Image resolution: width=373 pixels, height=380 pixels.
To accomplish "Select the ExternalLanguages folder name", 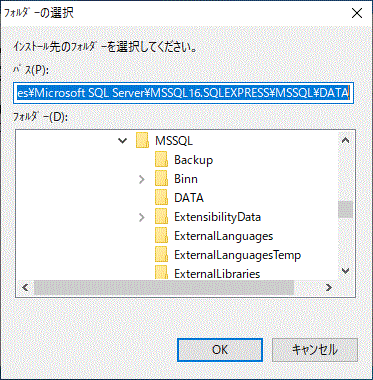I will tap(223, 236).
